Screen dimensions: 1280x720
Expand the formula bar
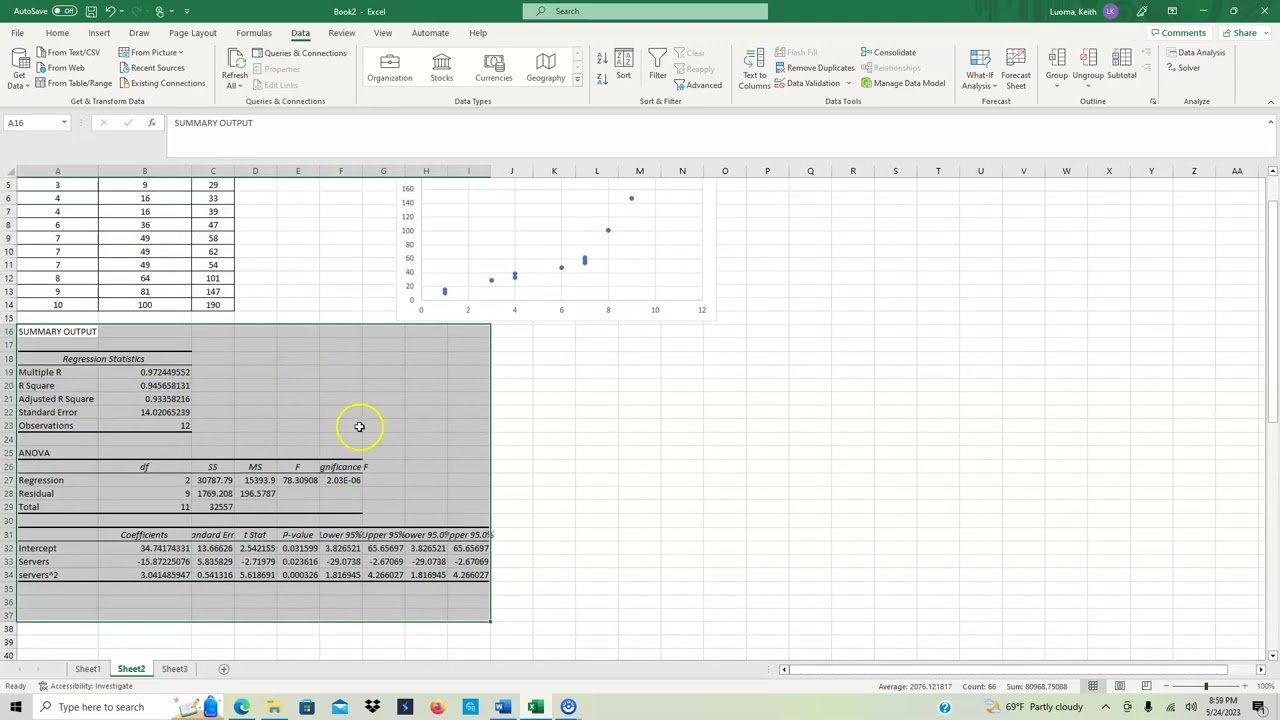point(1270,122)
